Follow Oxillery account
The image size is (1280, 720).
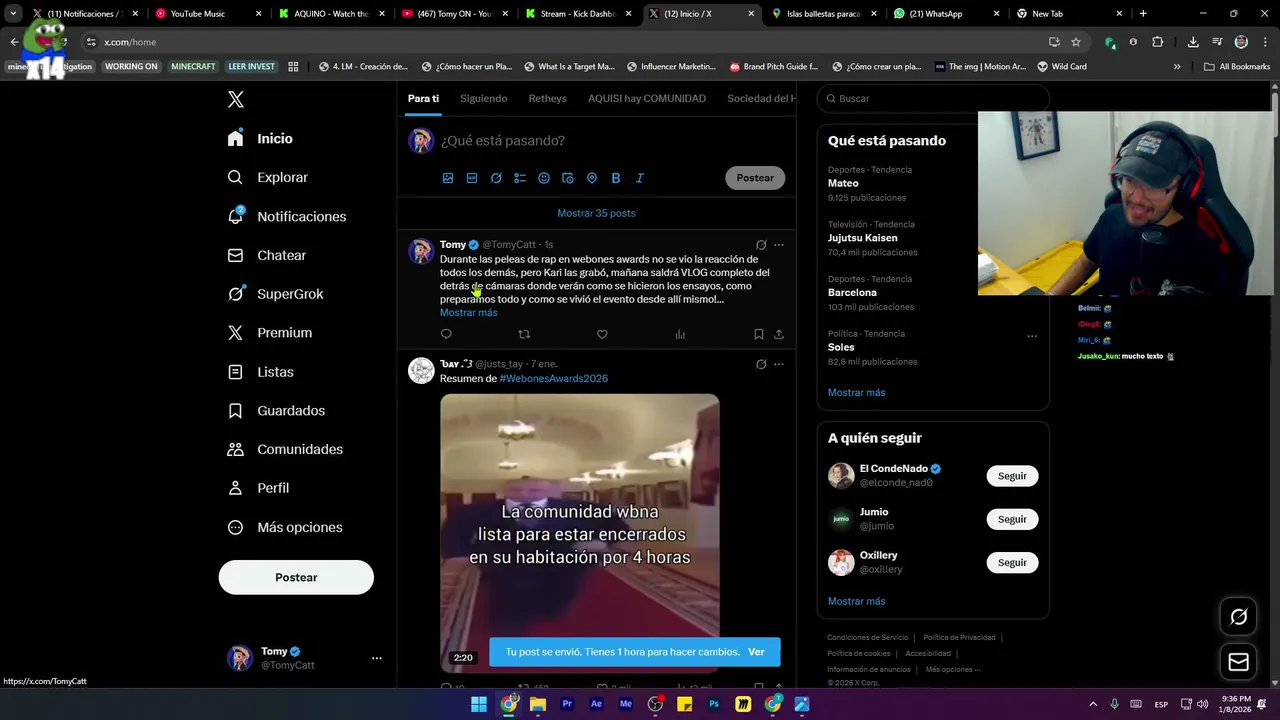pyautogui.click(x=1012, y=562)
